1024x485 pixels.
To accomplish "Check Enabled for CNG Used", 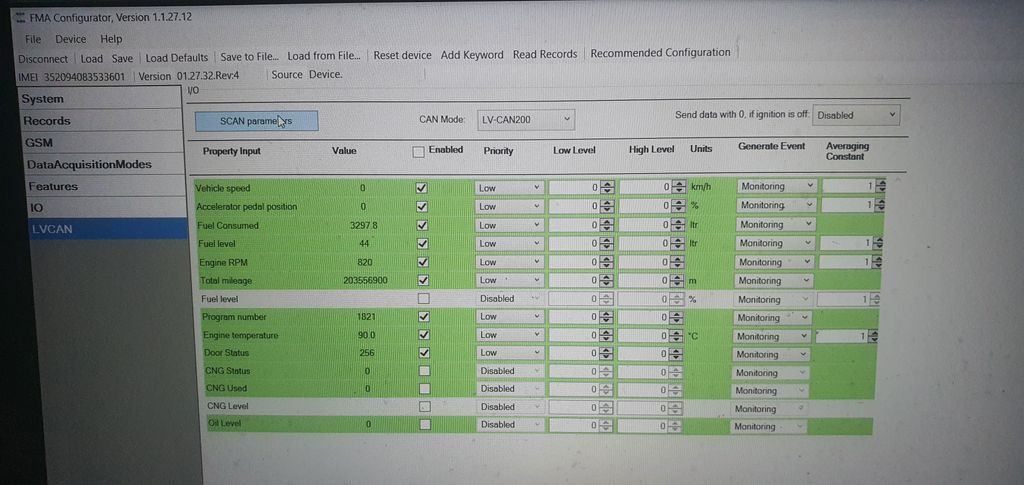I will [424, 388].
